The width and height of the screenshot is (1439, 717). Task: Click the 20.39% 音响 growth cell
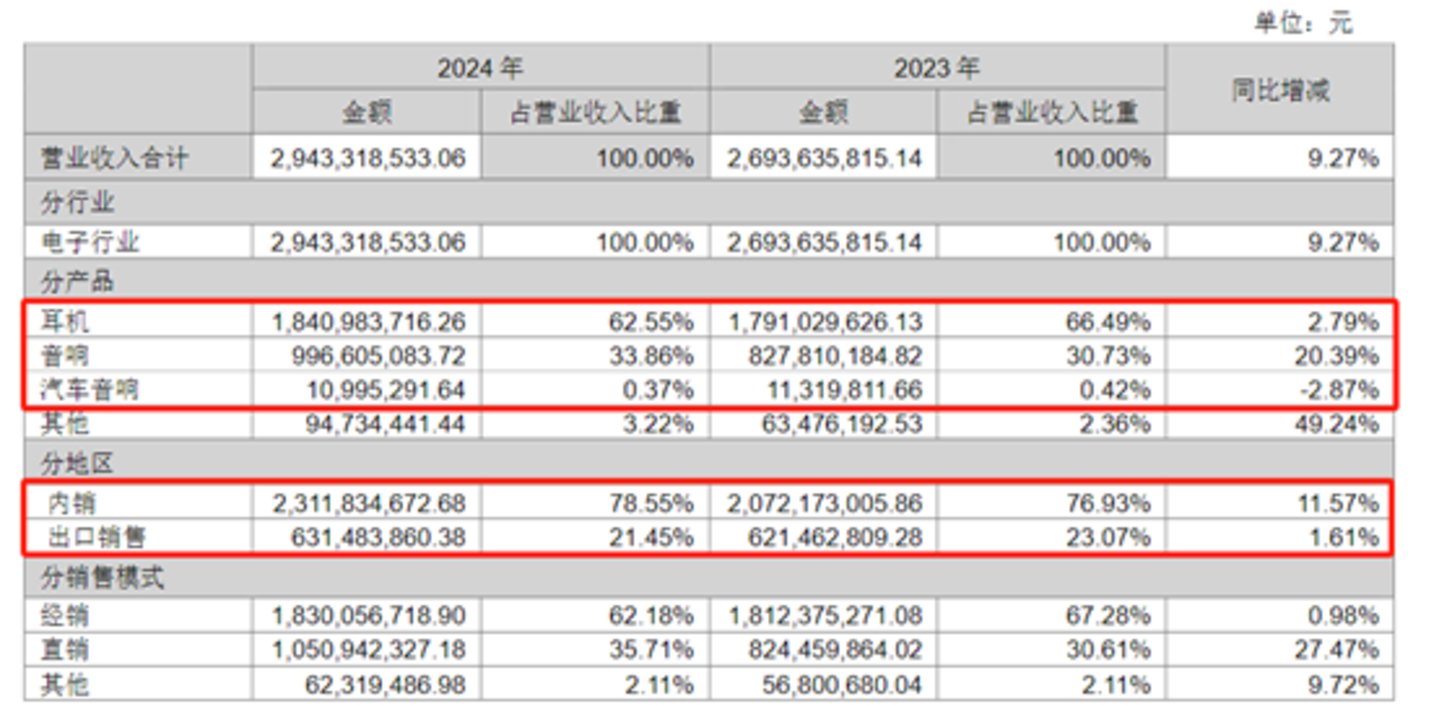pyautogui.click(x=1335, y=355)
